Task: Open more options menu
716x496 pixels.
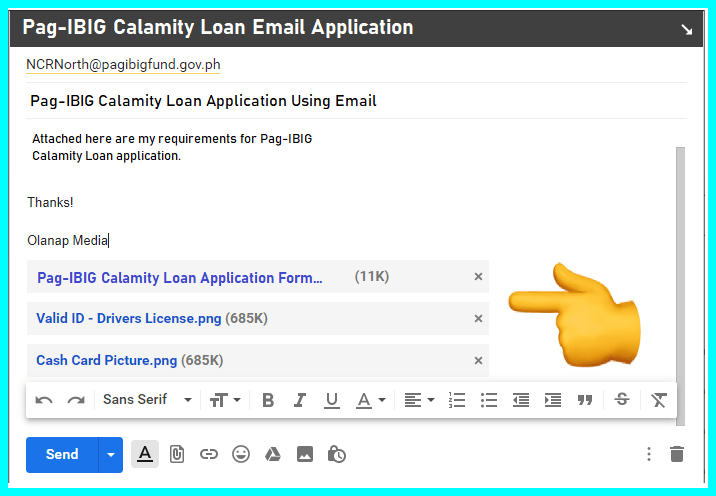Action: (648, 454)
